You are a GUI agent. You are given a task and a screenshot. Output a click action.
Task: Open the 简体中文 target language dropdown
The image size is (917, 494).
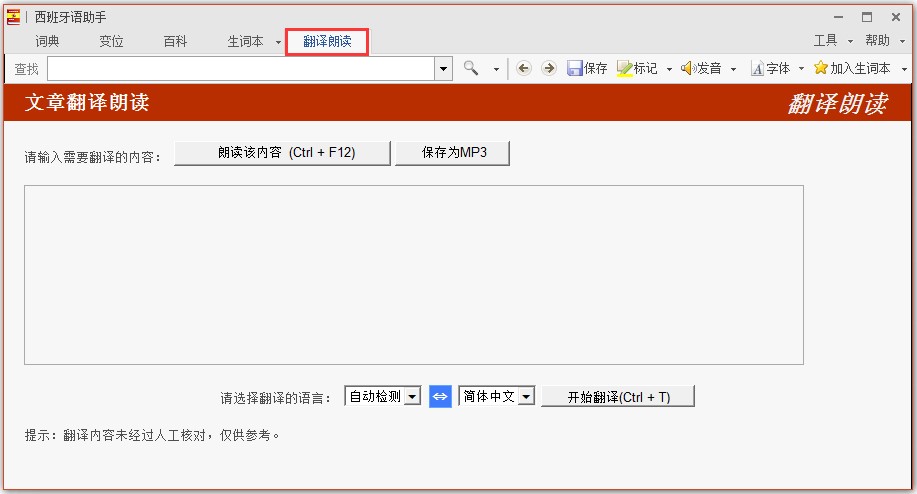[497, 396]
